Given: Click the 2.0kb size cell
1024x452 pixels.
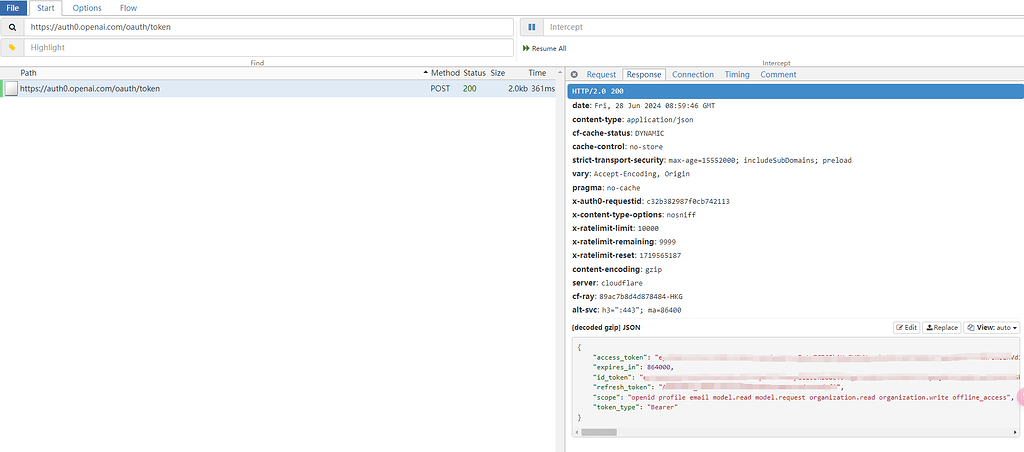Looking at the screenshot, I should click(x=517, y=88).
